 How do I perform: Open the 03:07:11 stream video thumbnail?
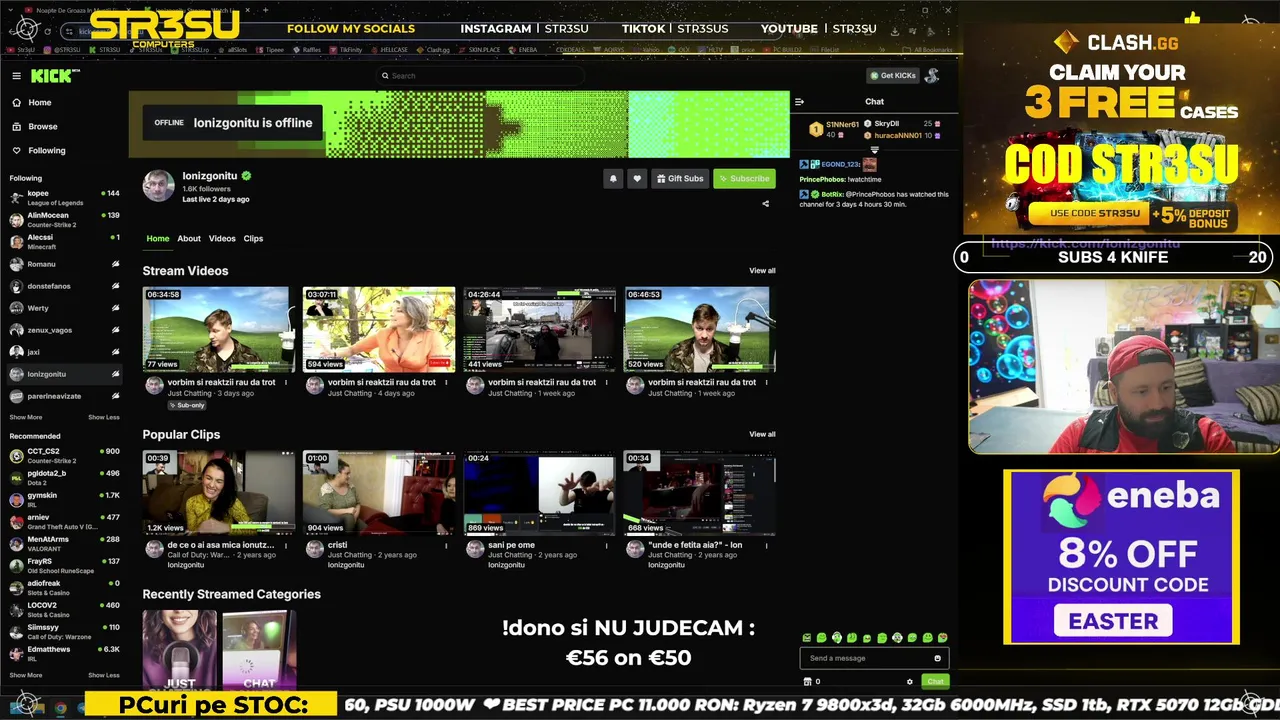(379, 330)
